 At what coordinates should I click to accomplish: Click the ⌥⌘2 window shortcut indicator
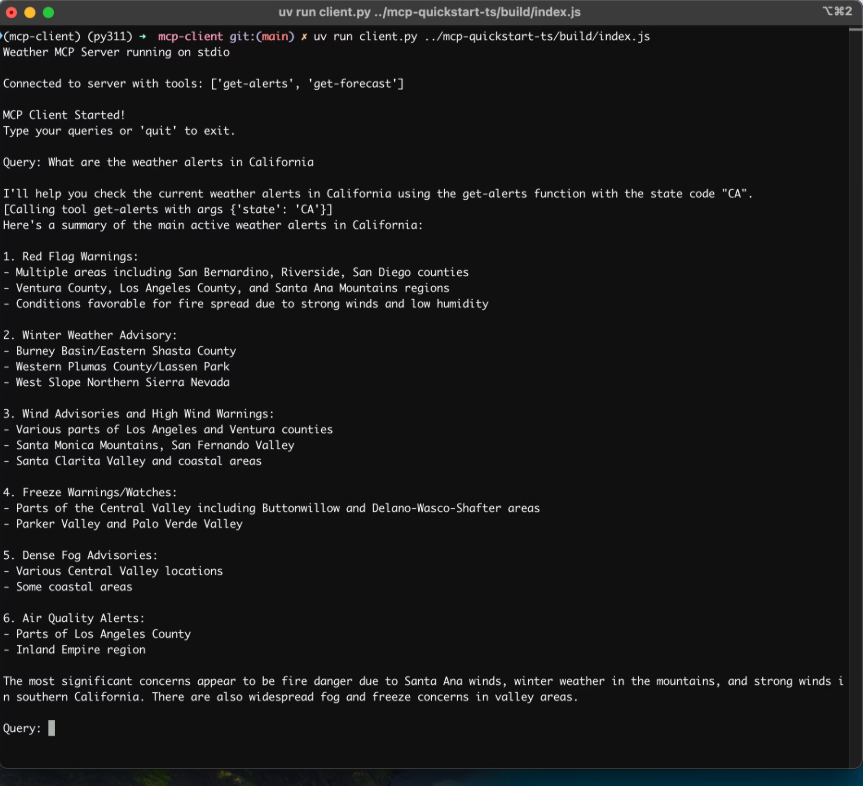[x=836, y=11]
